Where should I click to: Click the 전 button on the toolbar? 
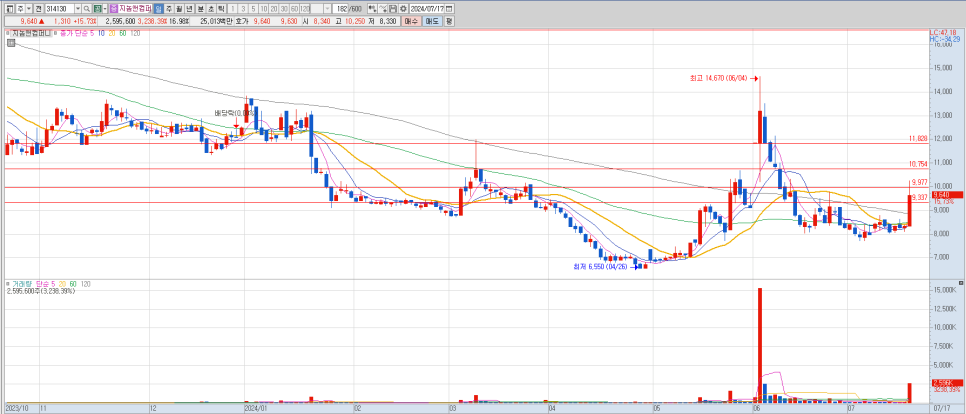38,9
